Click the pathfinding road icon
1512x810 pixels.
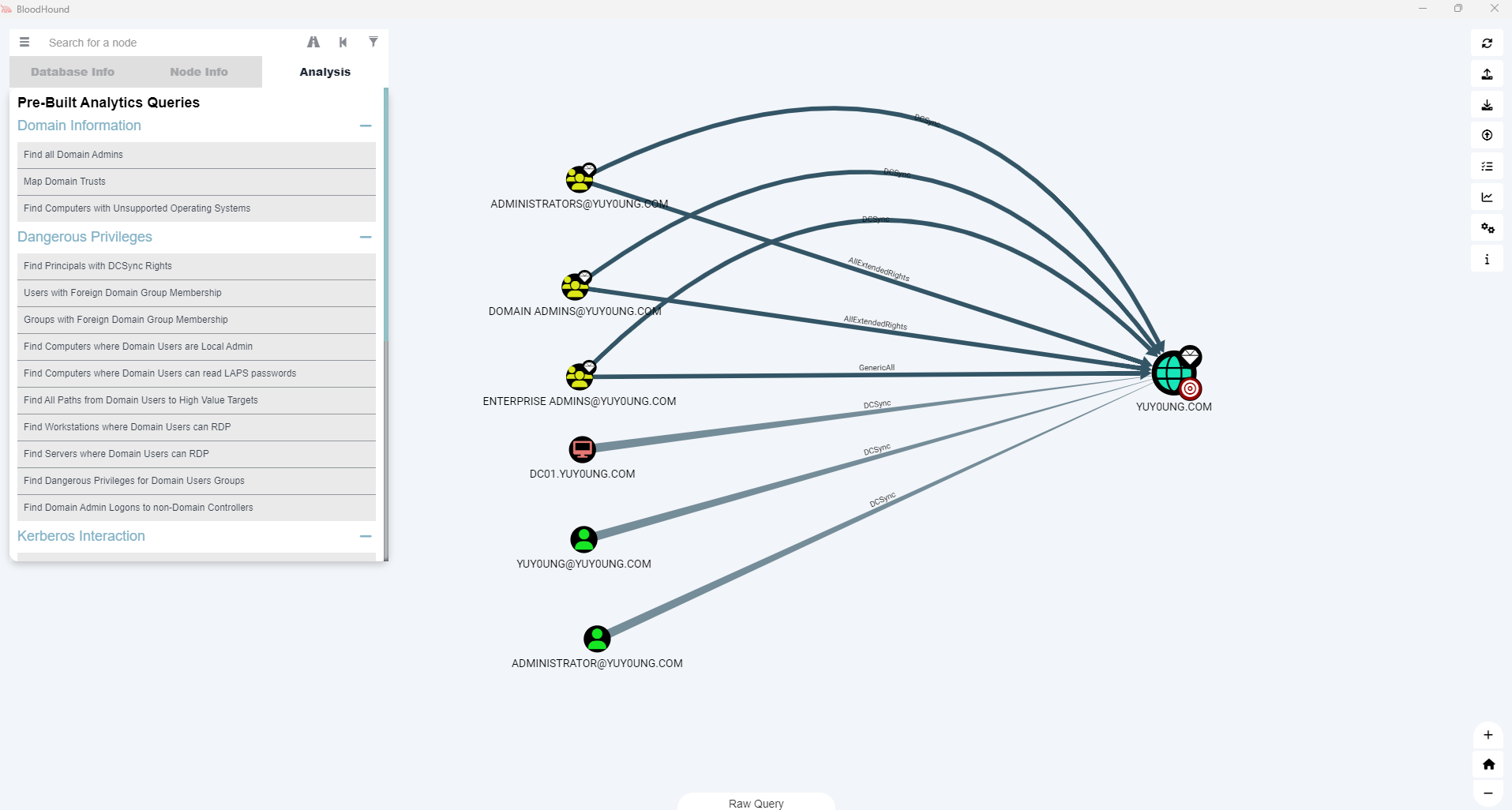pyautogui.click(x=313, y=43)
